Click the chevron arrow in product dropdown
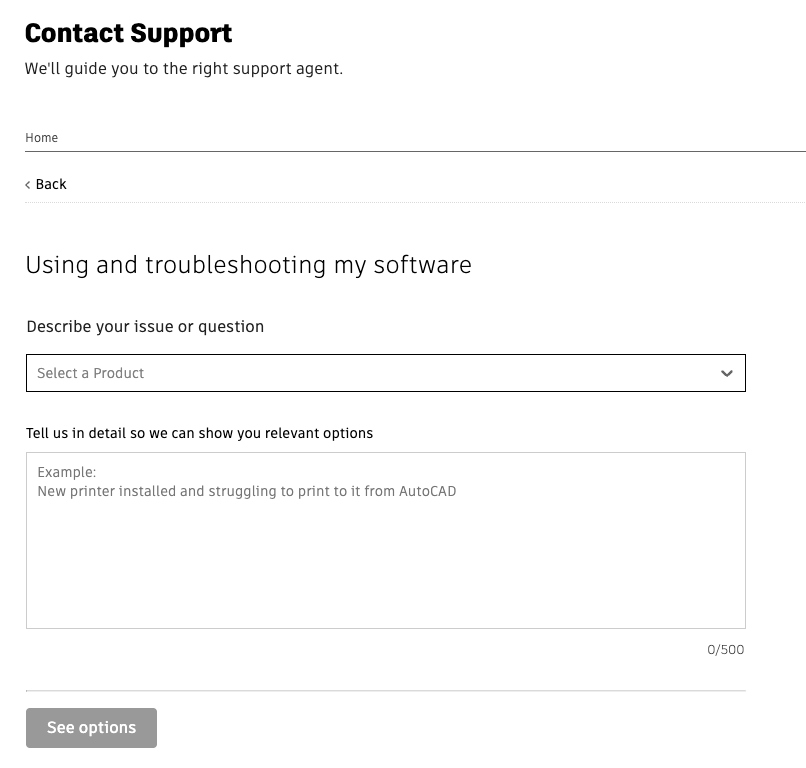This screenshot has height=768, width=806. (x=727, y=374)
